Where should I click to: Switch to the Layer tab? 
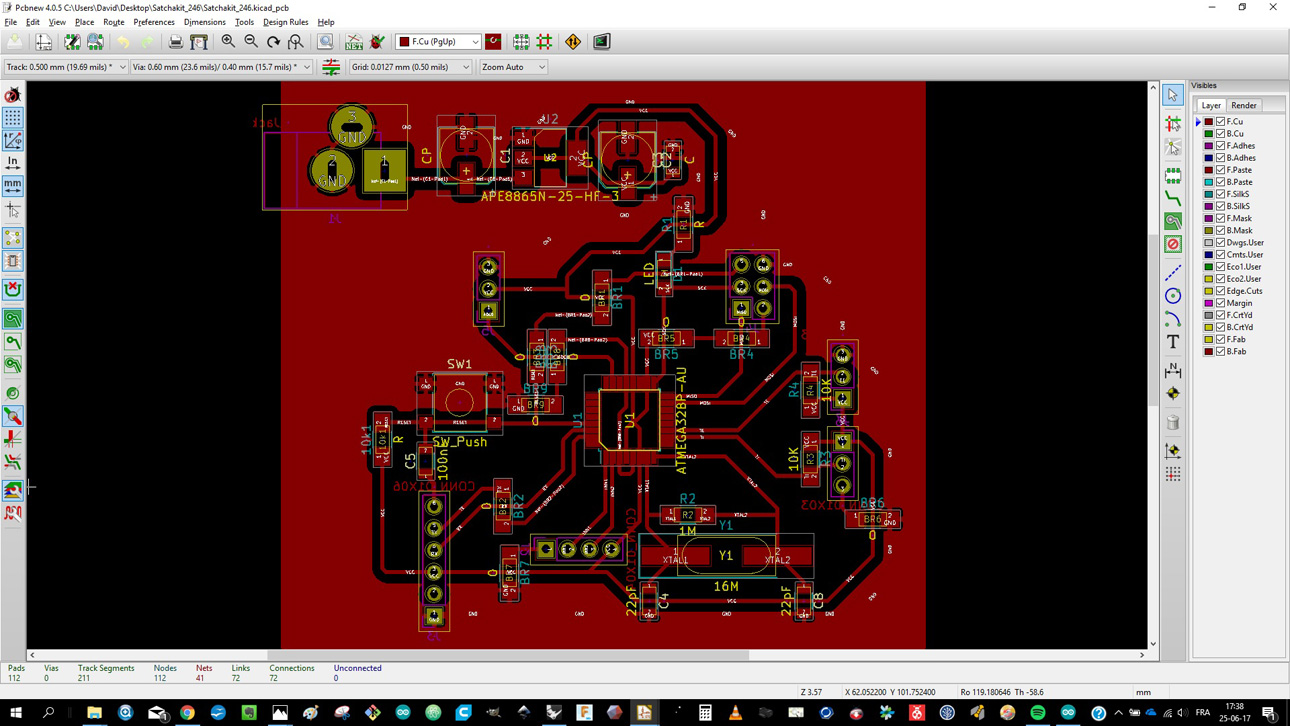[x=1211, y=105]
